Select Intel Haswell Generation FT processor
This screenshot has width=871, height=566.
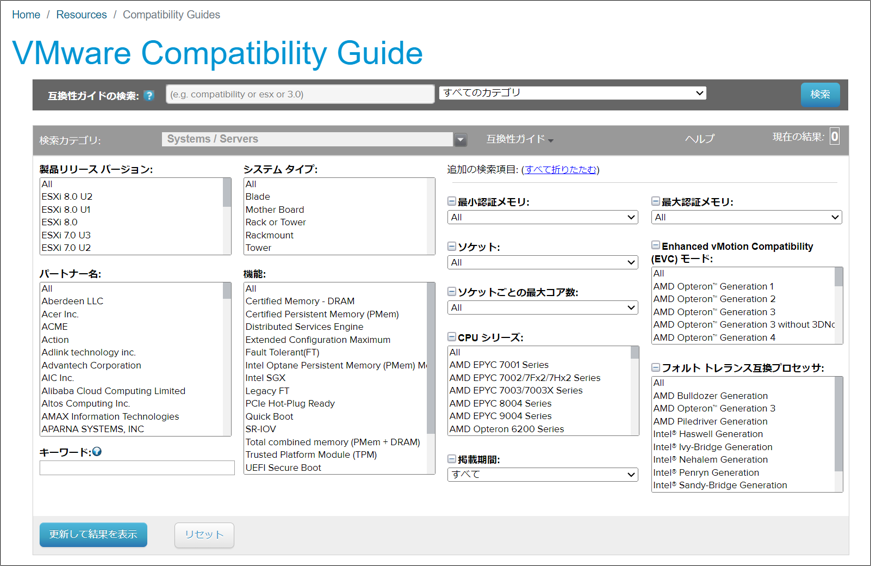(x=708, y=434)
